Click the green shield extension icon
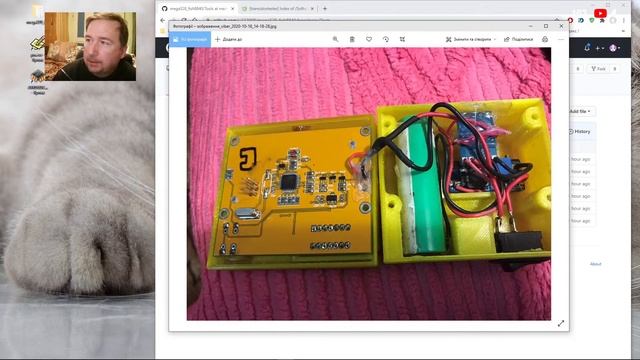The width and height of the screenshot is (640, 360). click(591, 20)
